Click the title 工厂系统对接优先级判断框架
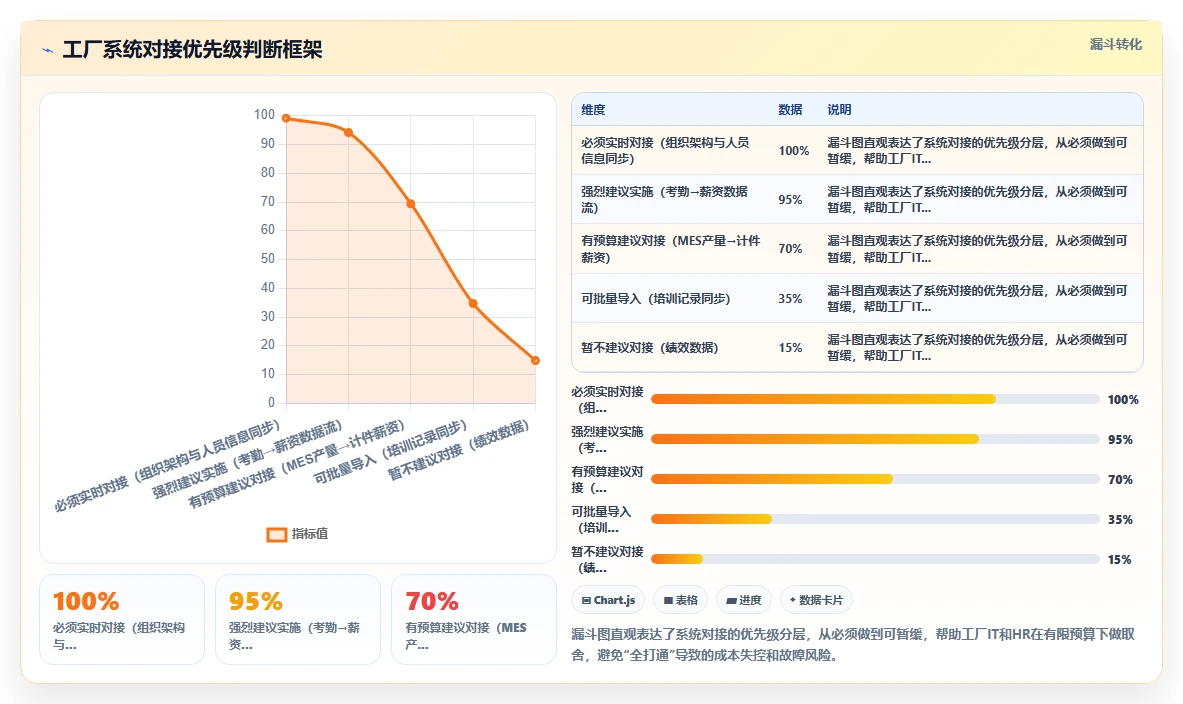 [x=192, y=50]
